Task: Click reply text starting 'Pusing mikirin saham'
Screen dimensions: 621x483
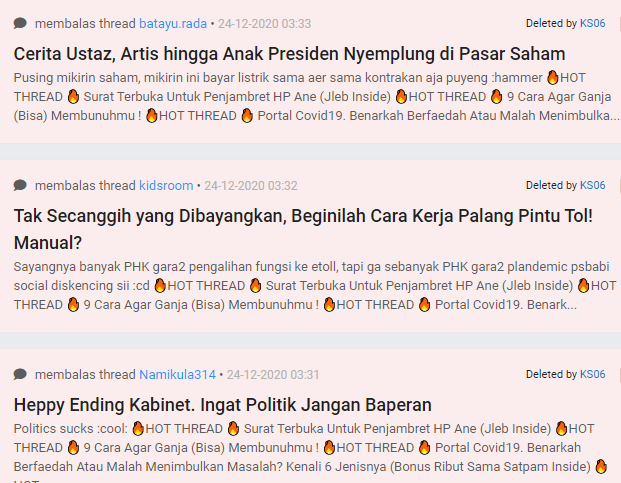Action: 315,97
